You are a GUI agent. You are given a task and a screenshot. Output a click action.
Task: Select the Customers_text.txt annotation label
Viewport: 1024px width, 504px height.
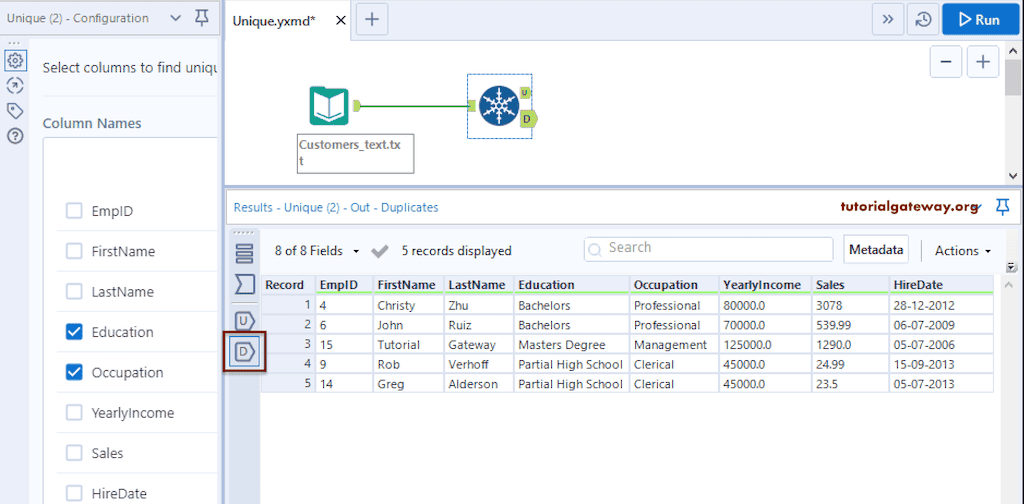click(355, 153)
